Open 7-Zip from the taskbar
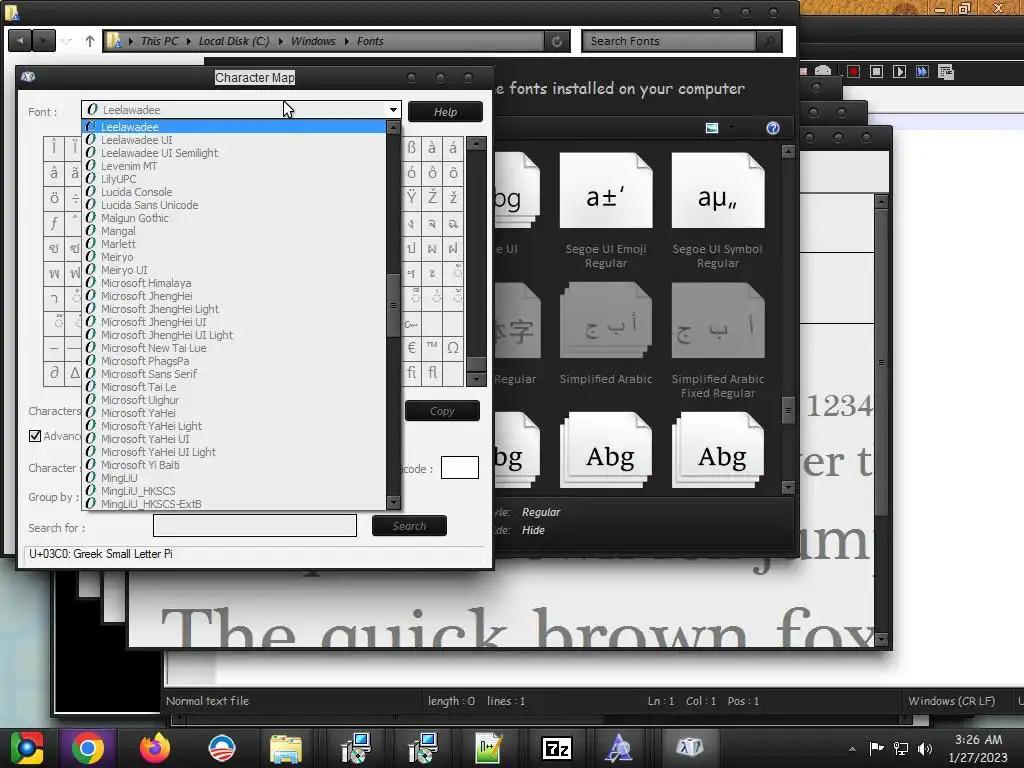Screen dimensions: 1024x768 556,748
